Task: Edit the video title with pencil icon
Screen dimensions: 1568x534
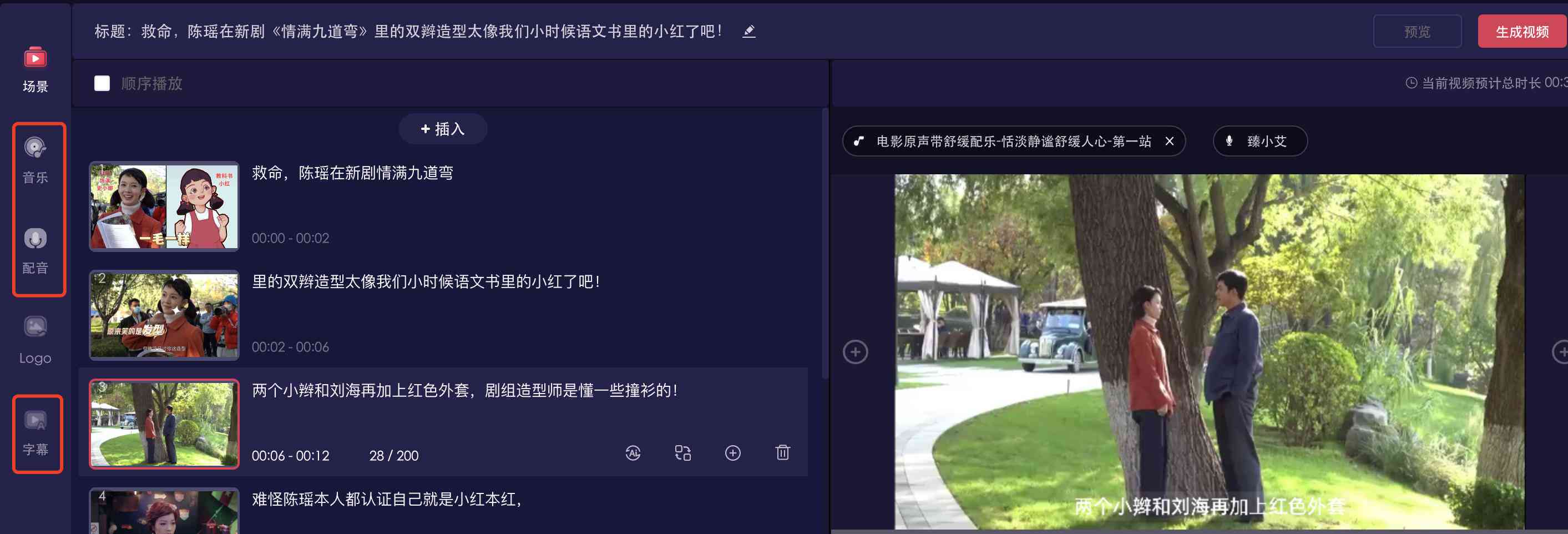Action: (x=748, y=31)
